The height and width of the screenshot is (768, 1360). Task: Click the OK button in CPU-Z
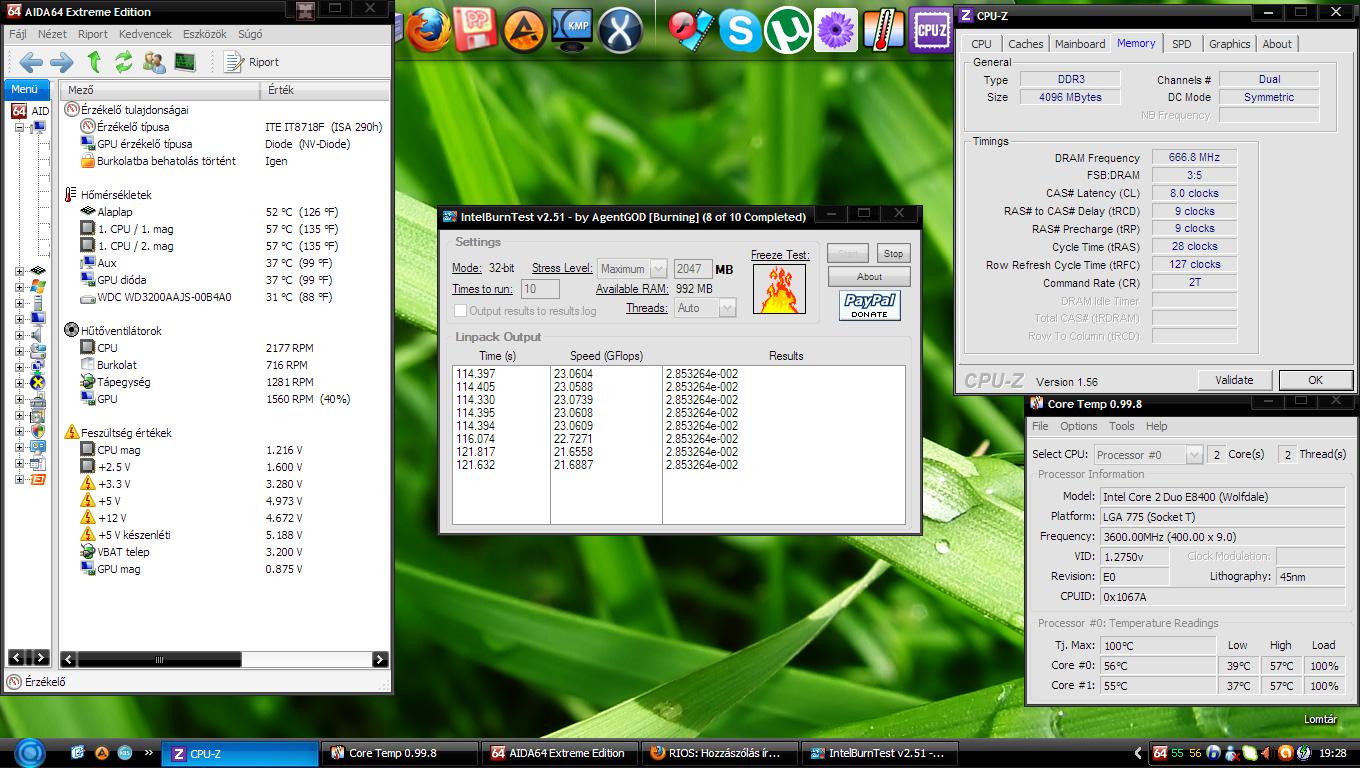[1316, 380]
